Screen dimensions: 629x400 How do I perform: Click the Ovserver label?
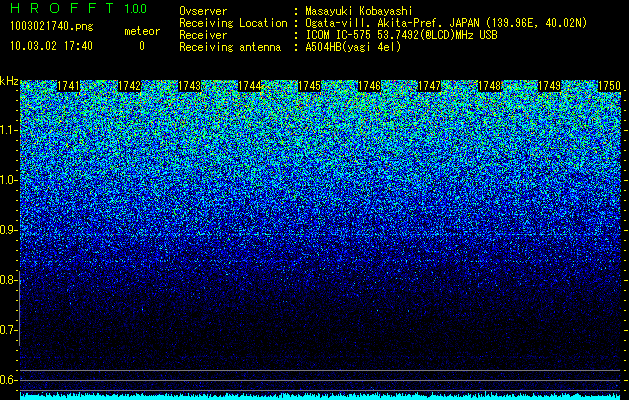203,11
